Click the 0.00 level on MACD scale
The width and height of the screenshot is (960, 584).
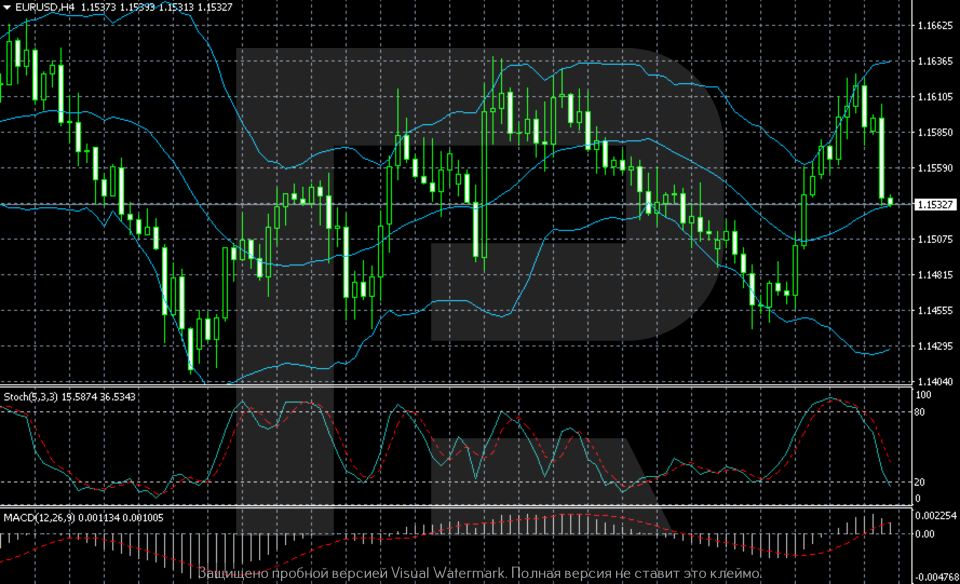[925, 534]
